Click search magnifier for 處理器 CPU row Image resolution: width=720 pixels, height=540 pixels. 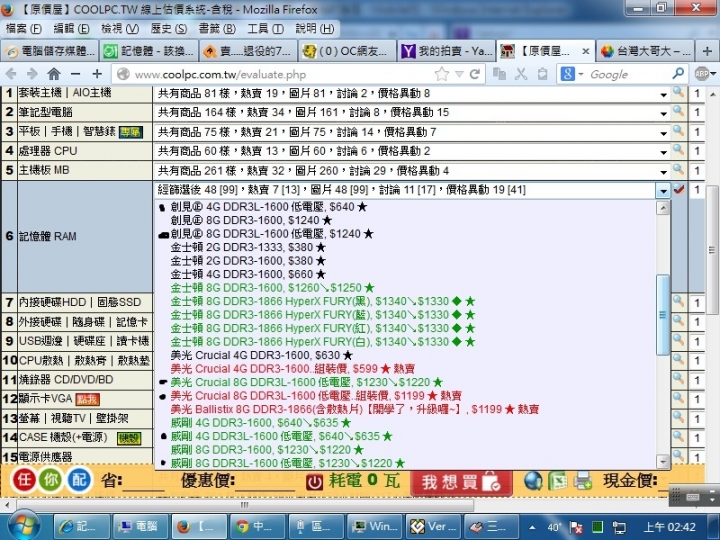[678, 150]
